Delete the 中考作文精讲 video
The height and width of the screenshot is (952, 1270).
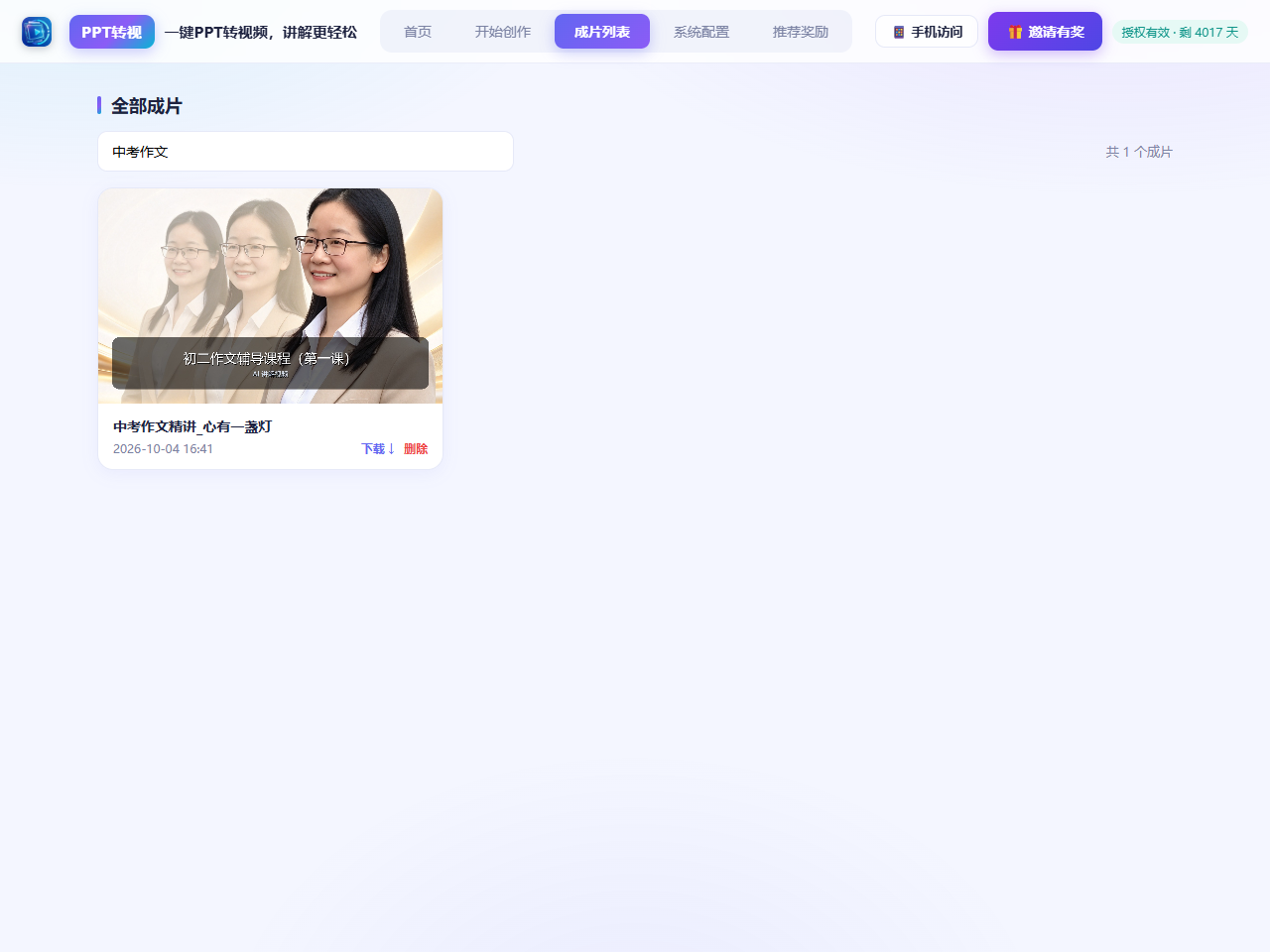point(416,449)
